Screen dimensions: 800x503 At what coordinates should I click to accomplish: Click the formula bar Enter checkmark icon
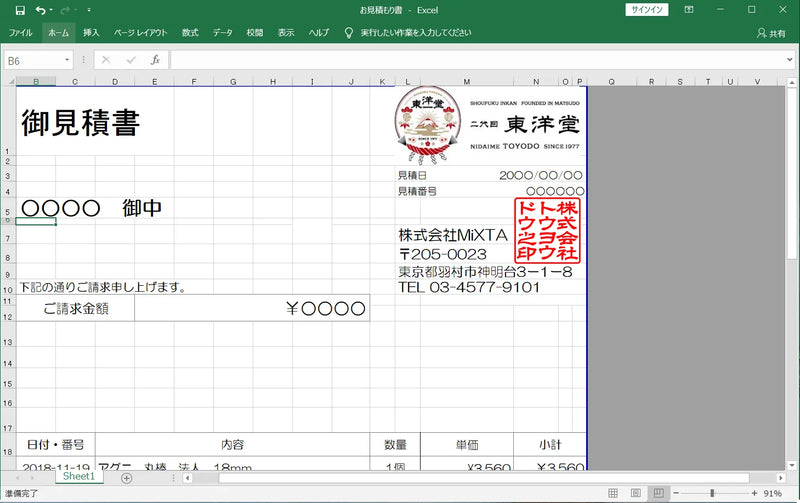click(x=131, y=60)
